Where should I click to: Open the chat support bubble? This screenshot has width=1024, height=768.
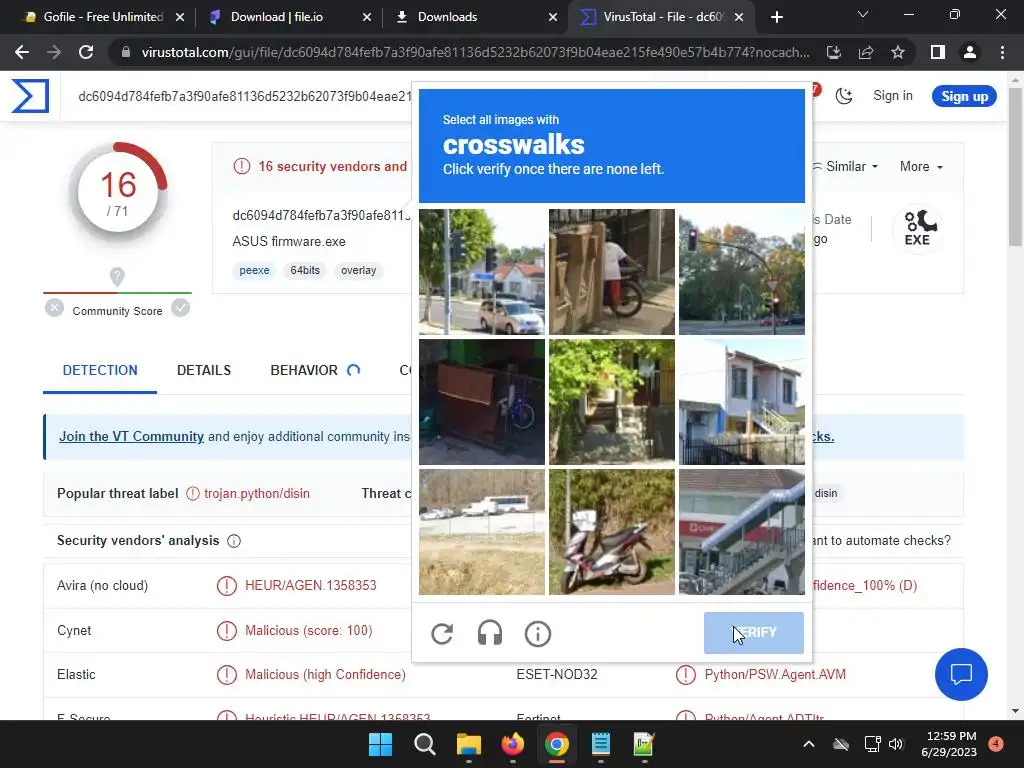click(x=961, y=674)
